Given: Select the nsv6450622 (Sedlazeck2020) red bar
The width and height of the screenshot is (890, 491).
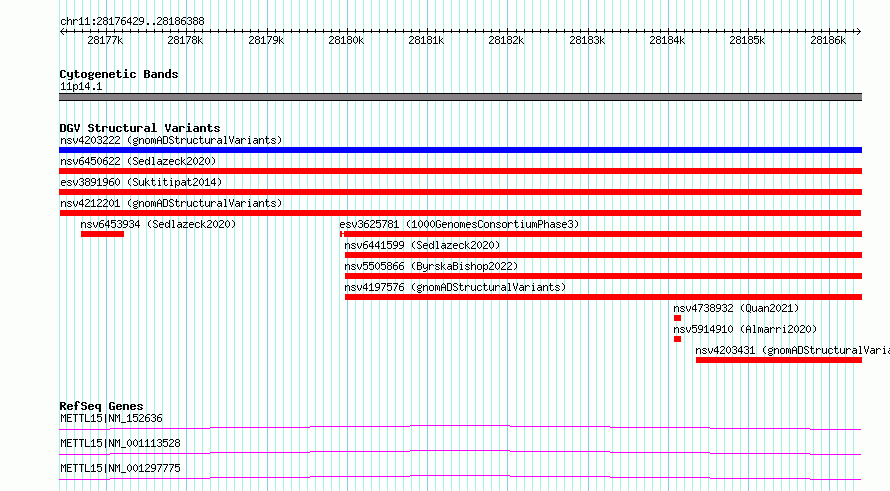Looking at the screenshot, I should pos(460,171).
